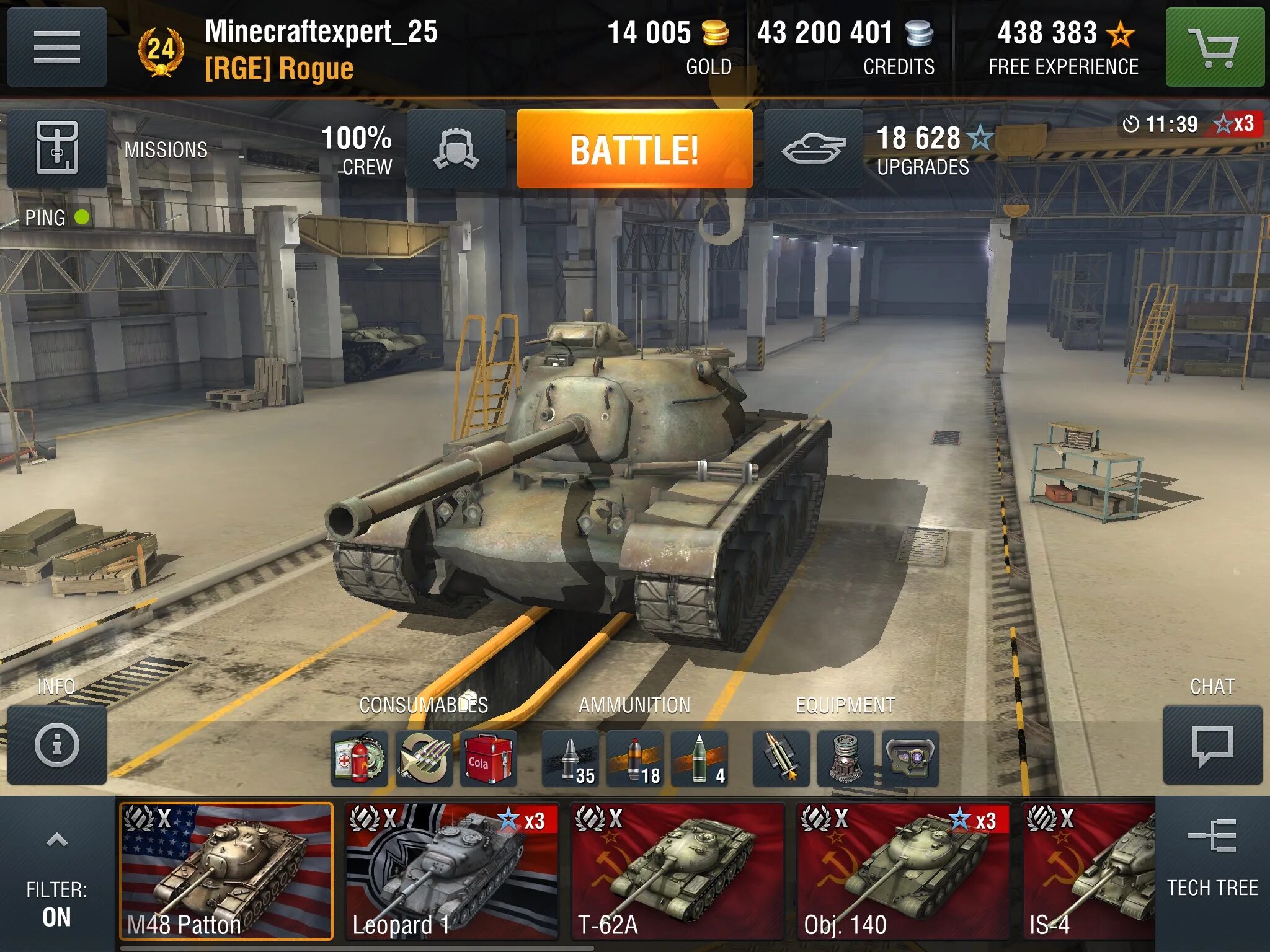The image size is (1270, 952).
Task: Open the Minecraftexpert_25 player profile
Action: (321, 32)
